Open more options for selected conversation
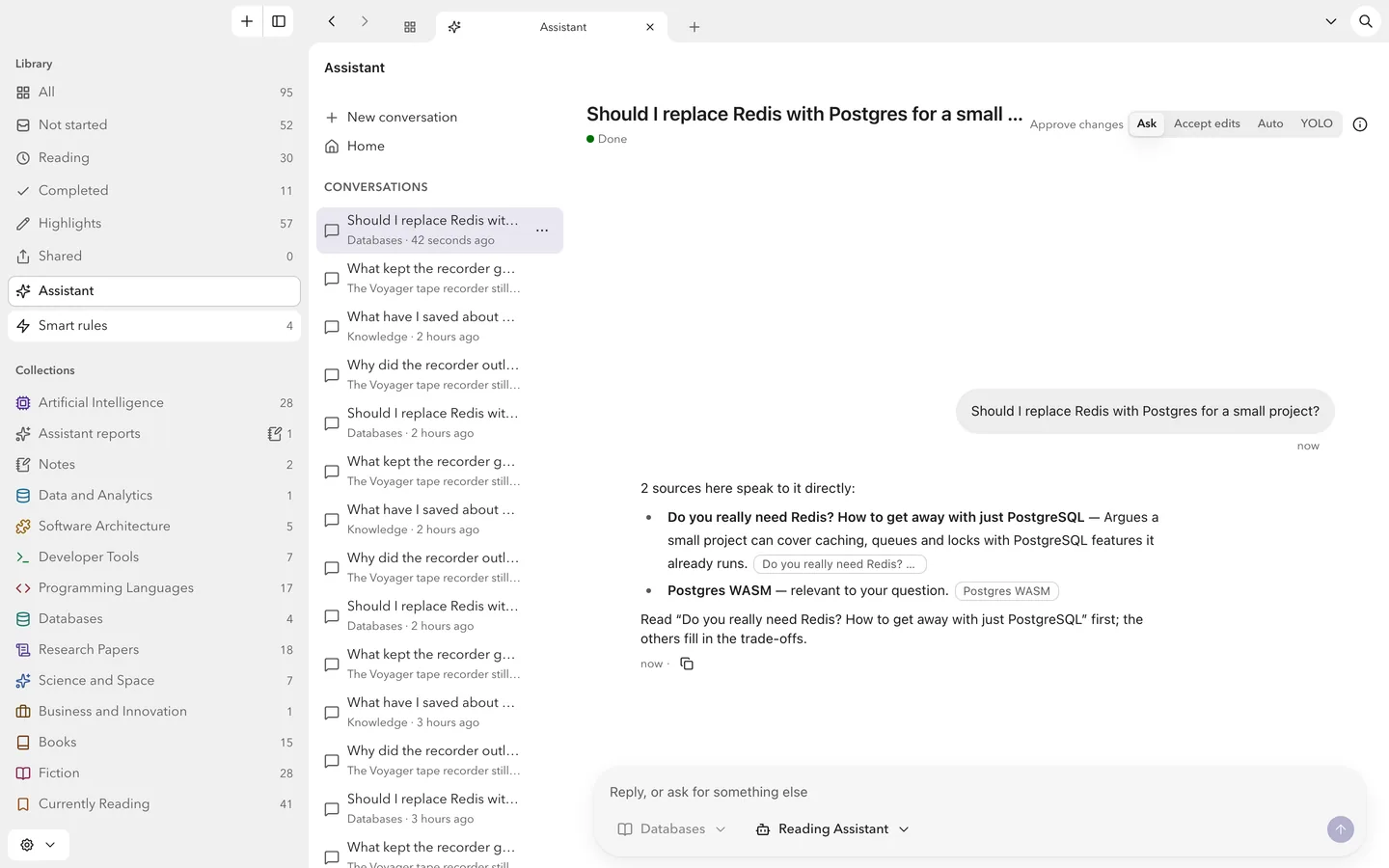The image size is (1389, 868). pyautogui.click(x=542, y=231)
